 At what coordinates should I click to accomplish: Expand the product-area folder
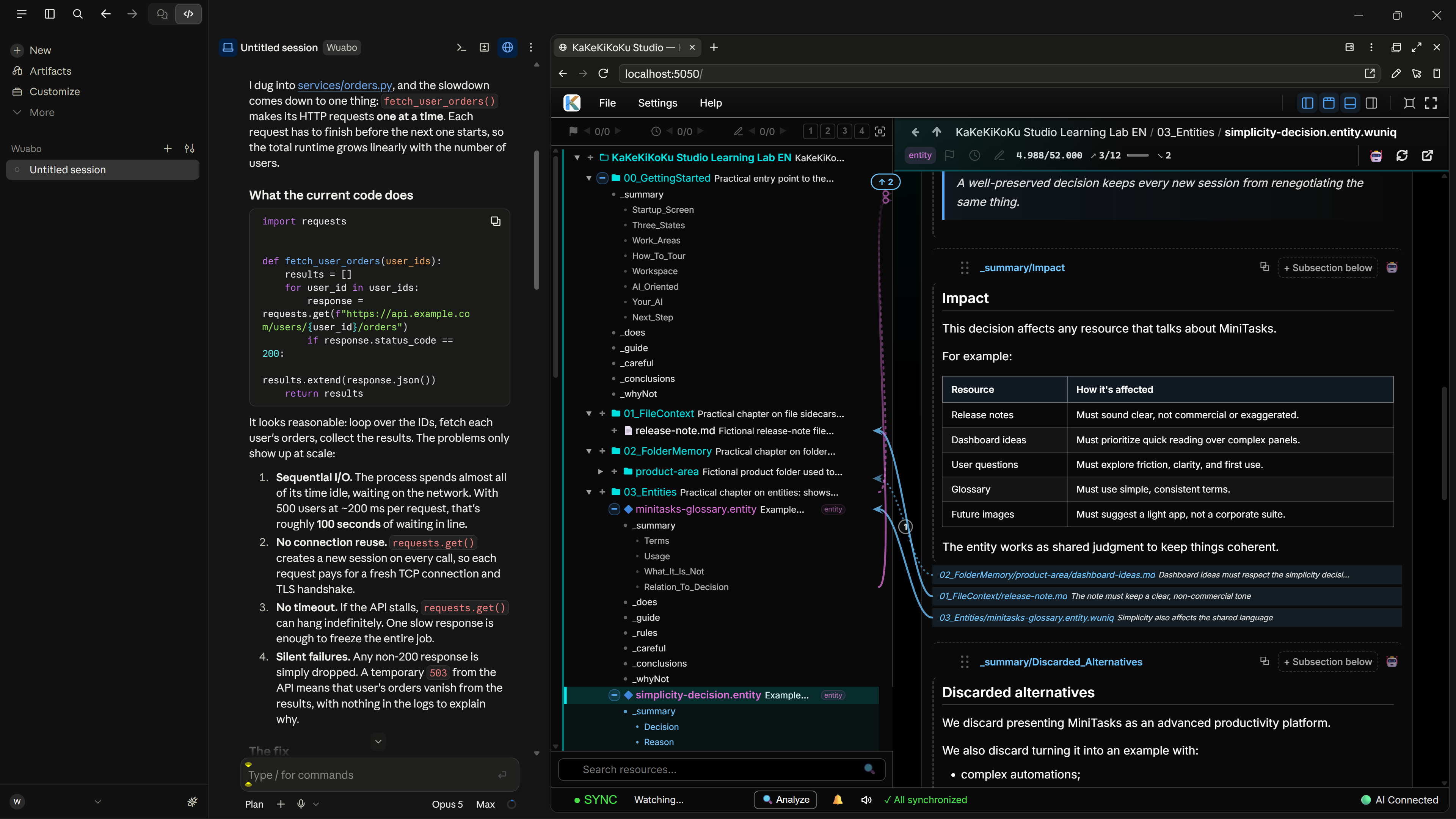point(600,471)
